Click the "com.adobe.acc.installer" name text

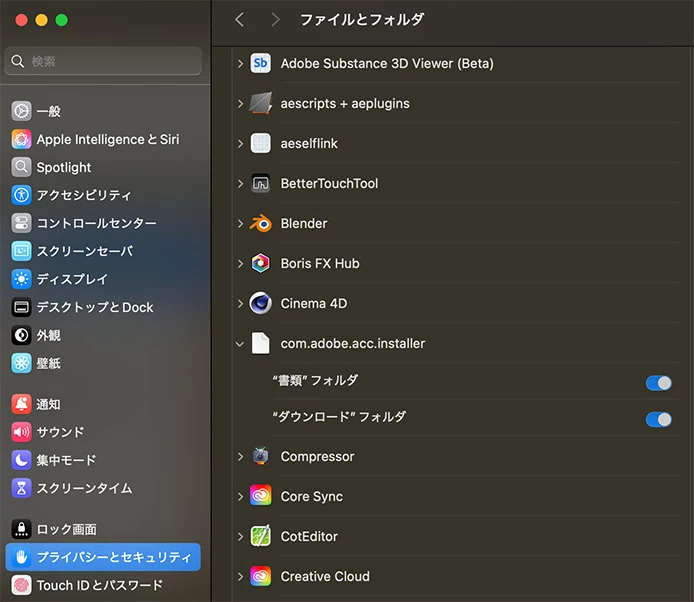pyautogui.click(x=353, y=343)
